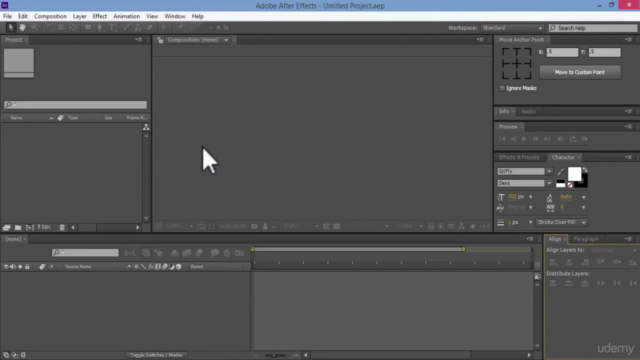Viewport: 640px width, 360px height.
Task: Select the Puppet Pin tool
Action: 180,27
